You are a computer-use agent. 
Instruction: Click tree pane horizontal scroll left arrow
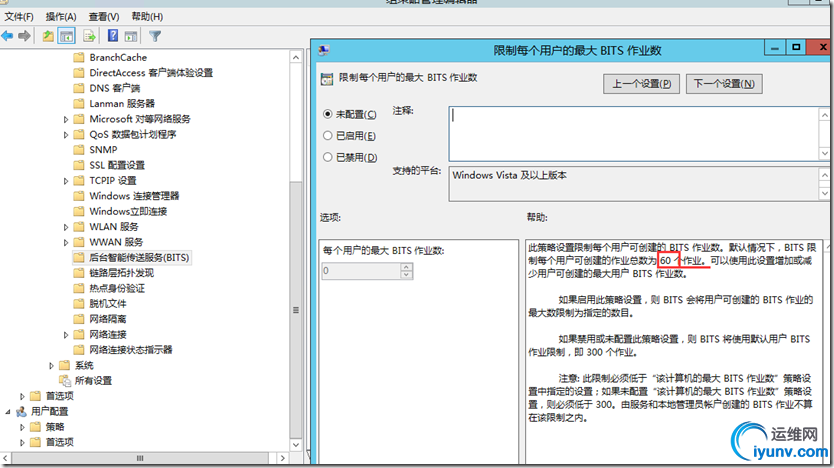(x=5, y=458)
